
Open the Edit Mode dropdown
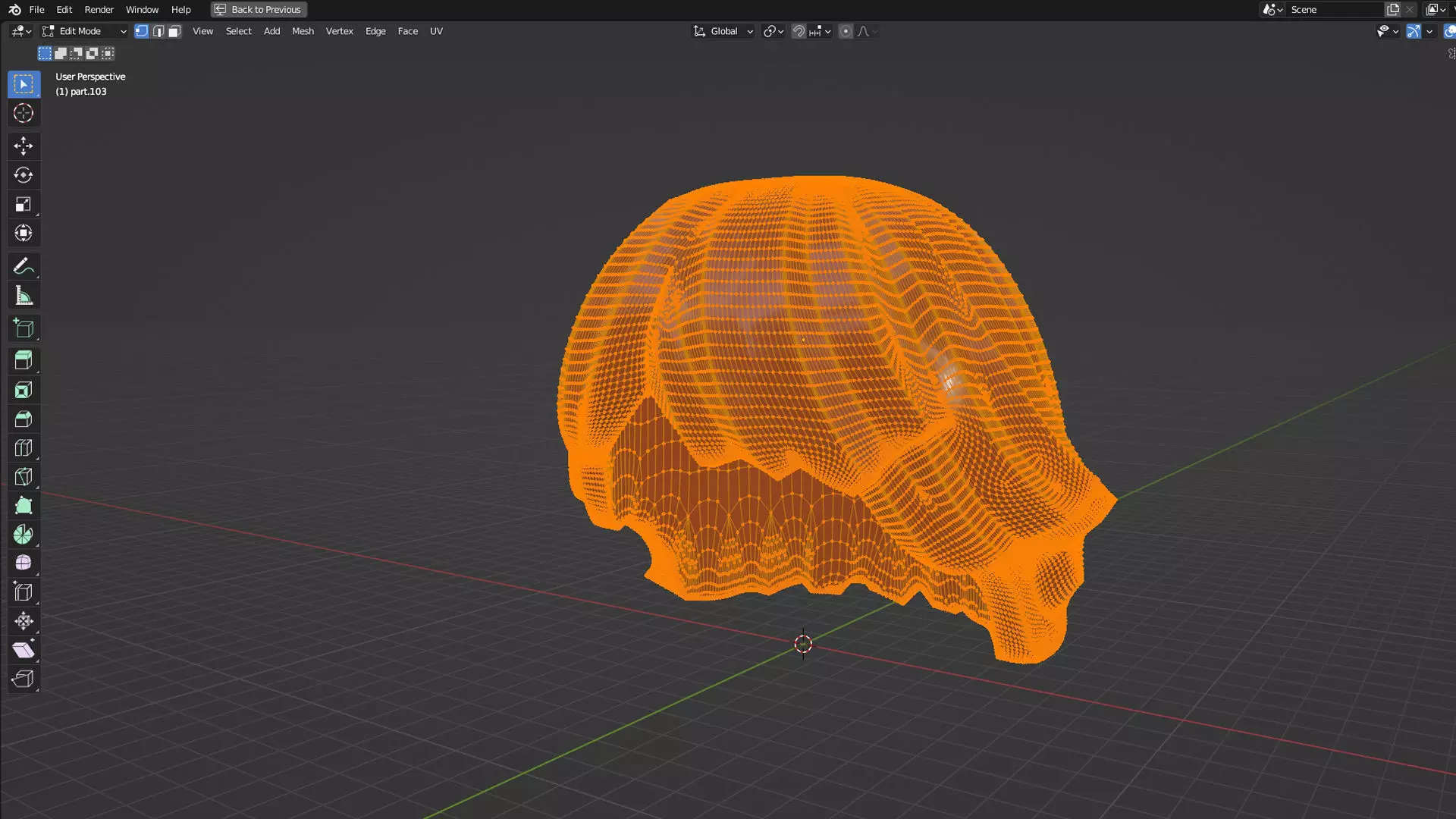(83, 31)
